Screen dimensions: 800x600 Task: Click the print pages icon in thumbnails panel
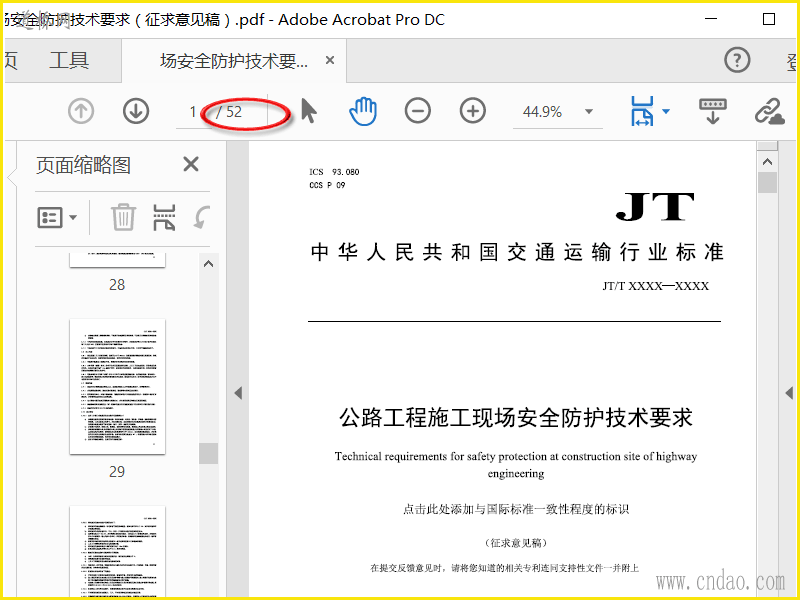tap(164, 217)
